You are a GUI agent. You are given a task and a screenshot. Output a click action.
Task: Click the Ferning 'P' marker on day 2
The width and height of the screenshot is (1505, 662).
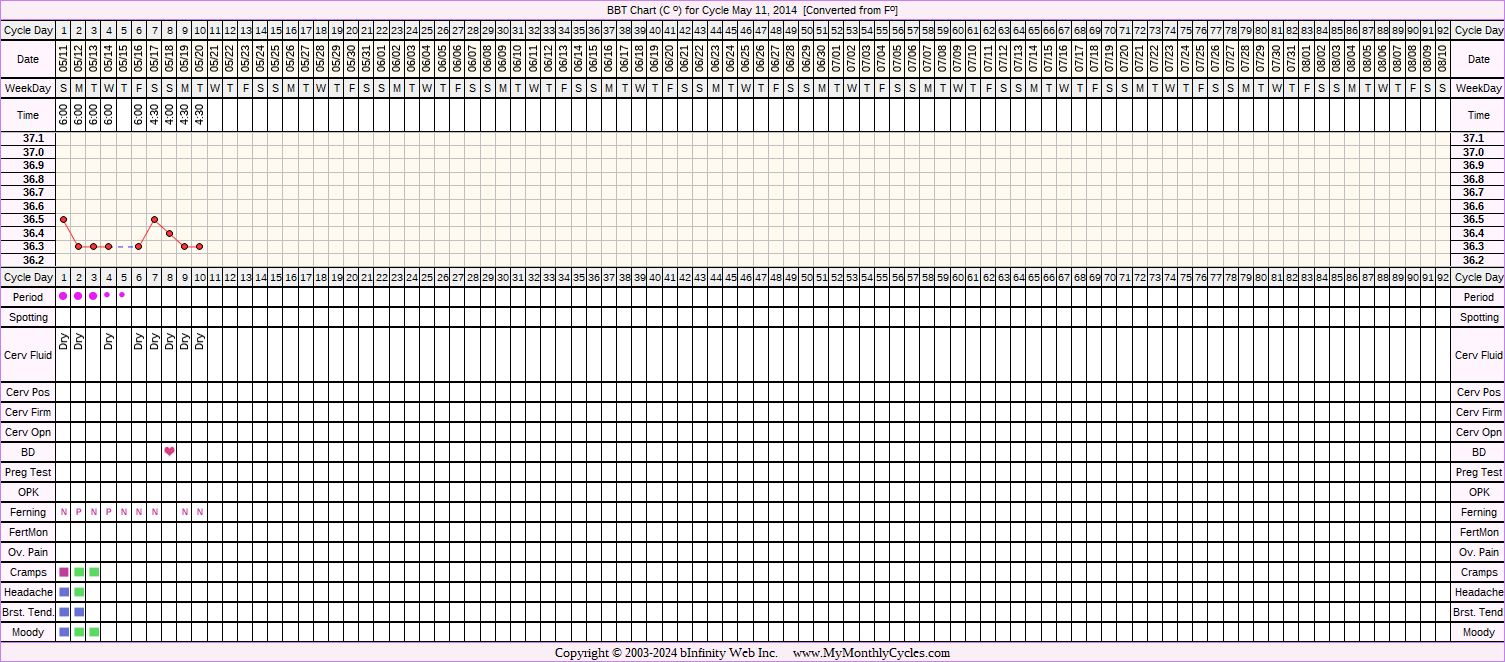[x=79, y=512]
